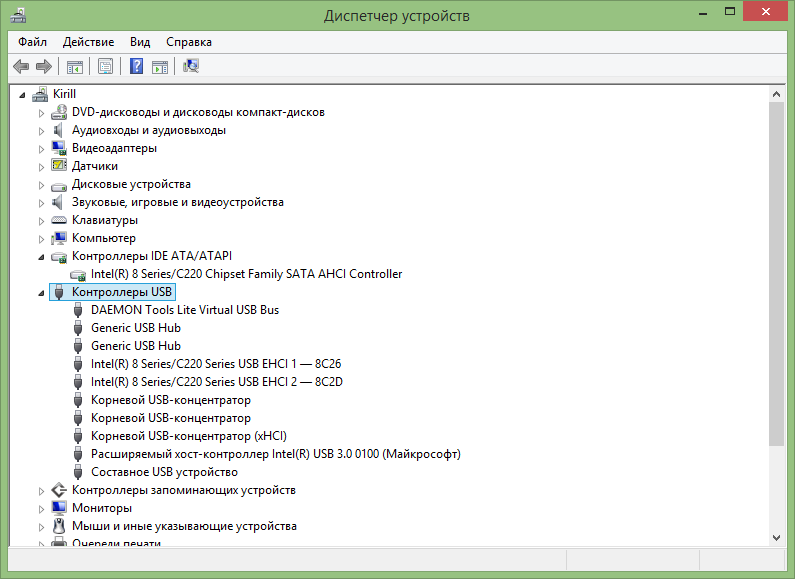Click the Kirill computer root icon
This screenshot has width=795, height=579.
click(x=40, y=94)
